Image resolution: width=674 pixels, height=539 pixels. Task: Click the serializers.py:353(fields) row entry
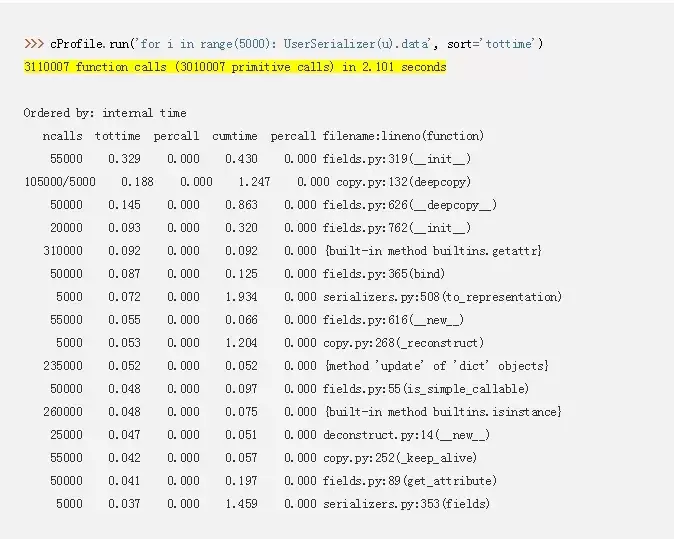coord(406,504)
